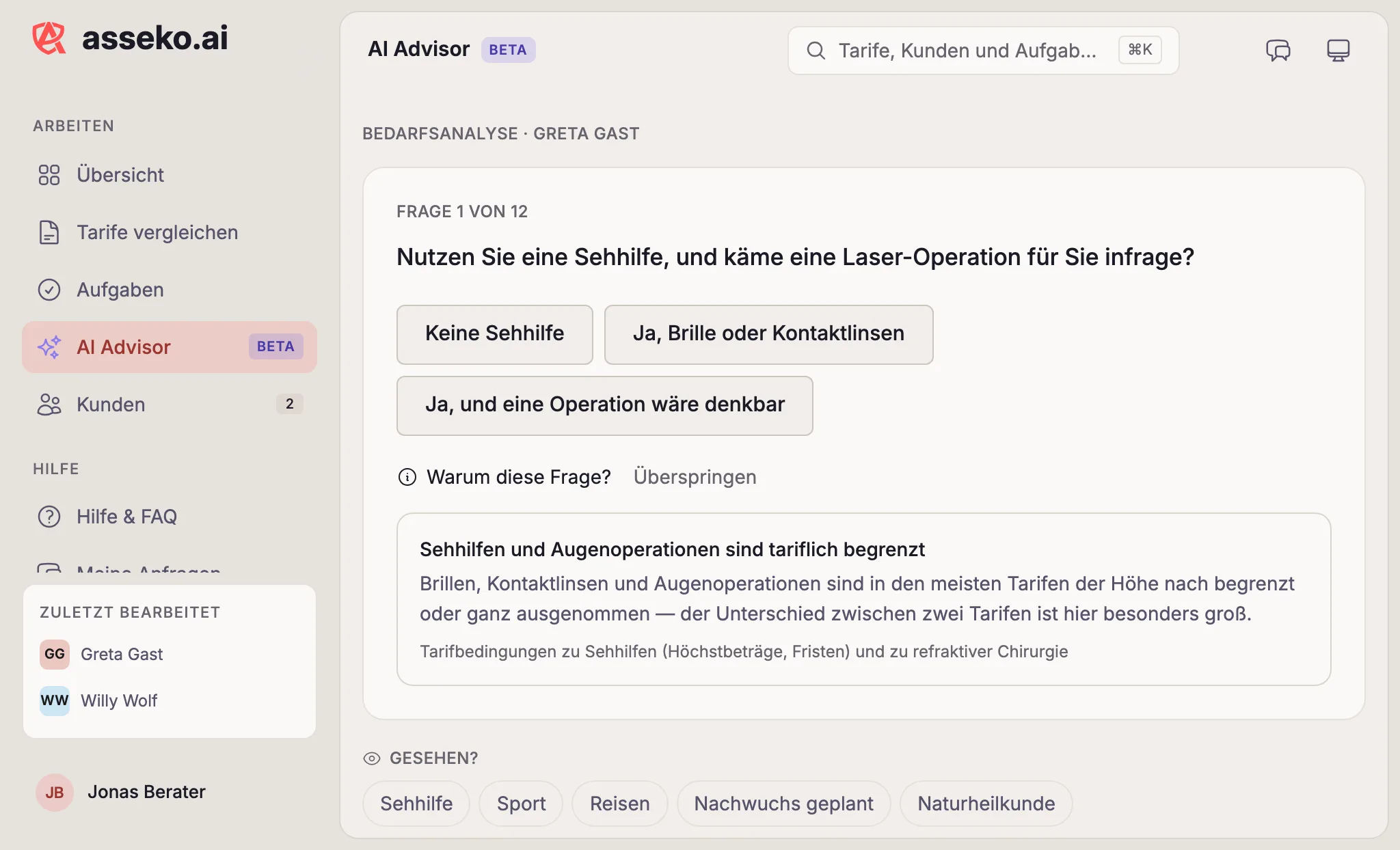Open recently edited customer Willy Wolf

pos(170,700)
